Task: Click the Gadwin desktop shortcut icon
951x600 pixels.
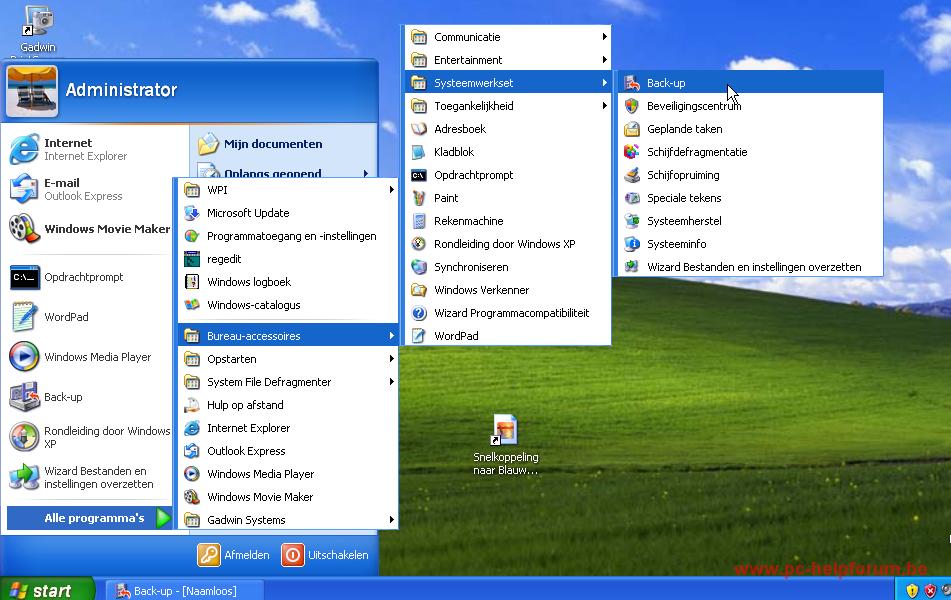Action: [x=38, y=22]
